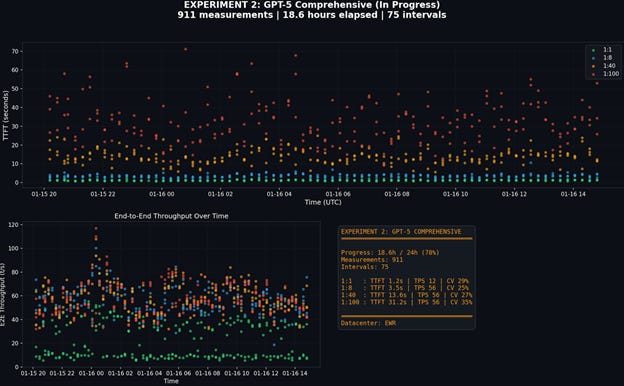This screenshot has width=624, height=386.
Task: Click '01-16 06' tick on the throughput chart
Action: pos(179,373)
